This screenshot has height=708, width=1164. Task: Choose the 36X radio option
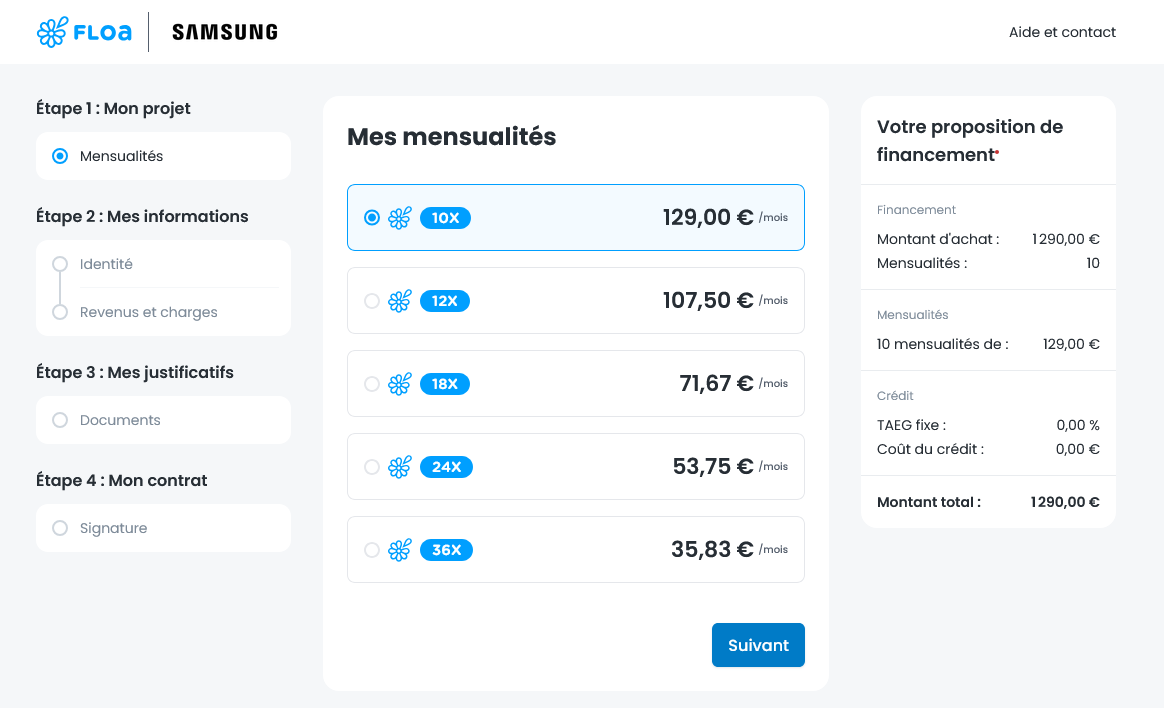(372, 550)
